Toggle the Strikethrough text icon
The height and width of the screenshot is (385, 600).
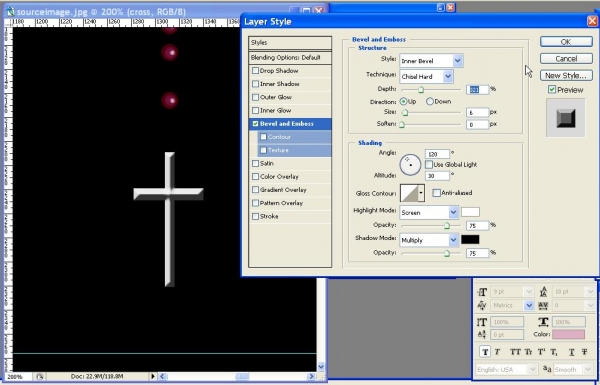pyautogui.click(x=584, y=352)
